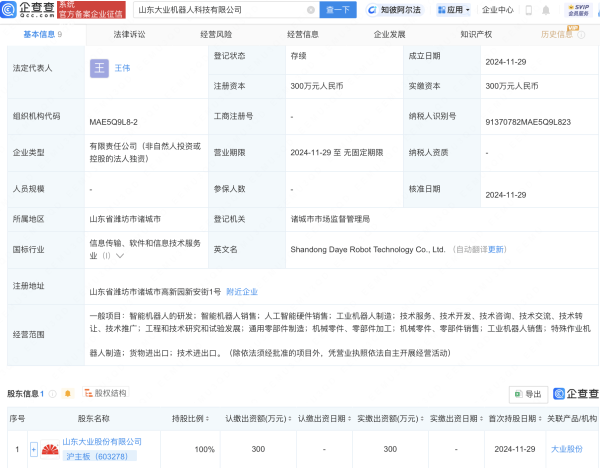Click info icon next to 股东信息

53,393
